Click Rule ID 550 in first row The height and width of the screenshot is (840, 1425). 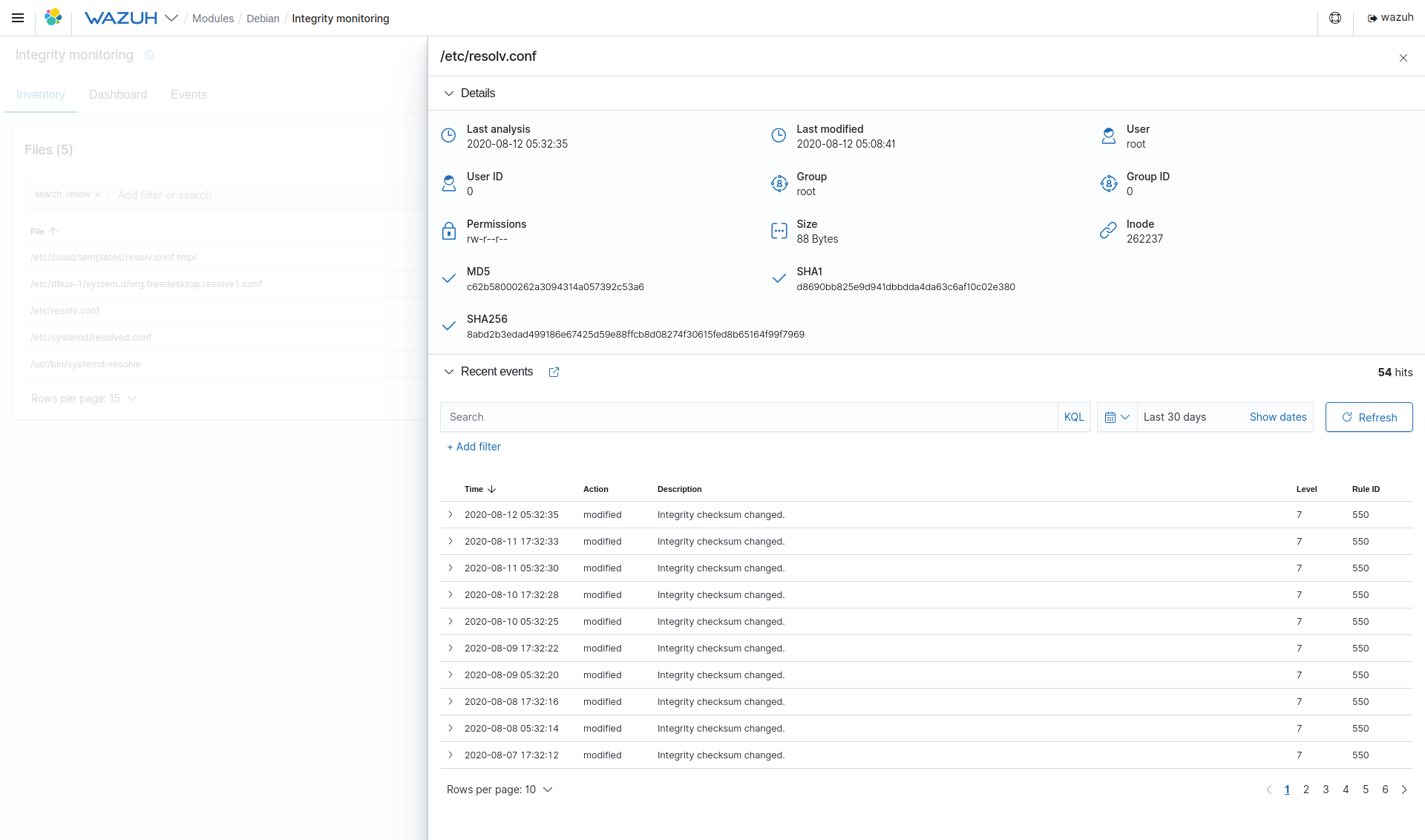(1360, 515)
